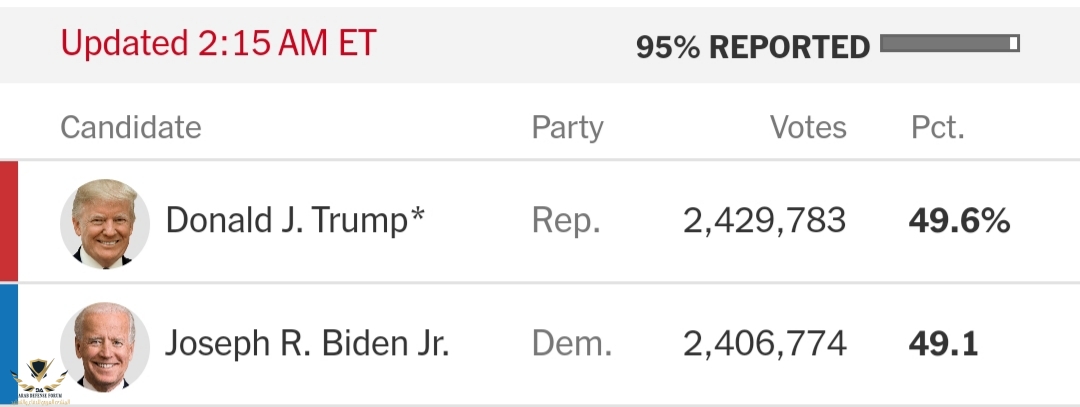Click the Arab Defense Forum watermark logo
The width and height of the screenshot is (1080, 407).
coord(40,381)
